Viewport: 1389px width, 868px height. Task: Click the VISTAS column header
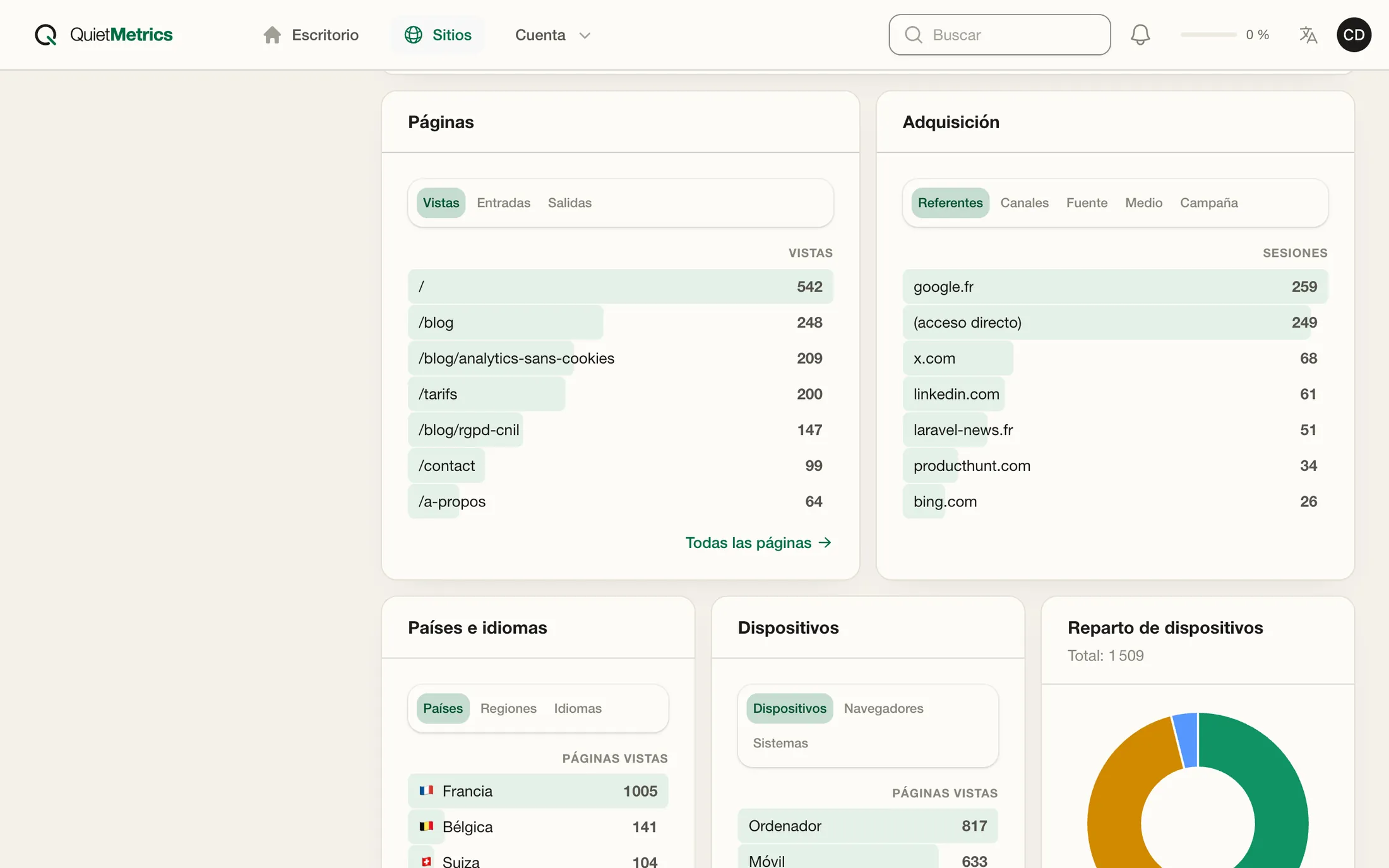point(810,253)
